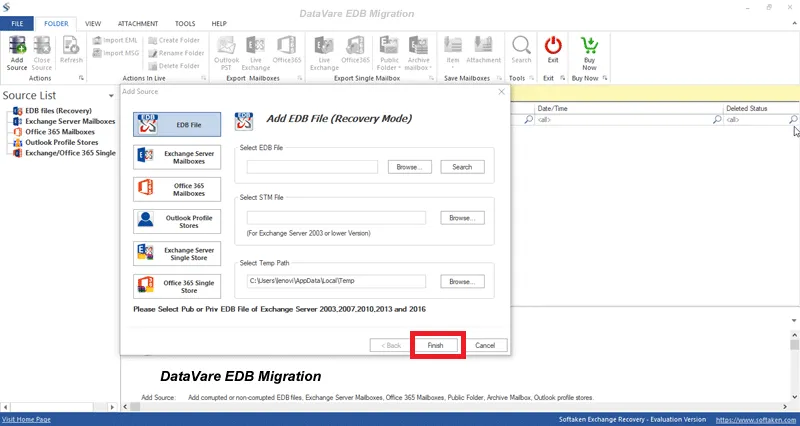Choose Create Folder in the ribbon
The height and width of the screenshot is (426, 800).
[x=173, y=40]
